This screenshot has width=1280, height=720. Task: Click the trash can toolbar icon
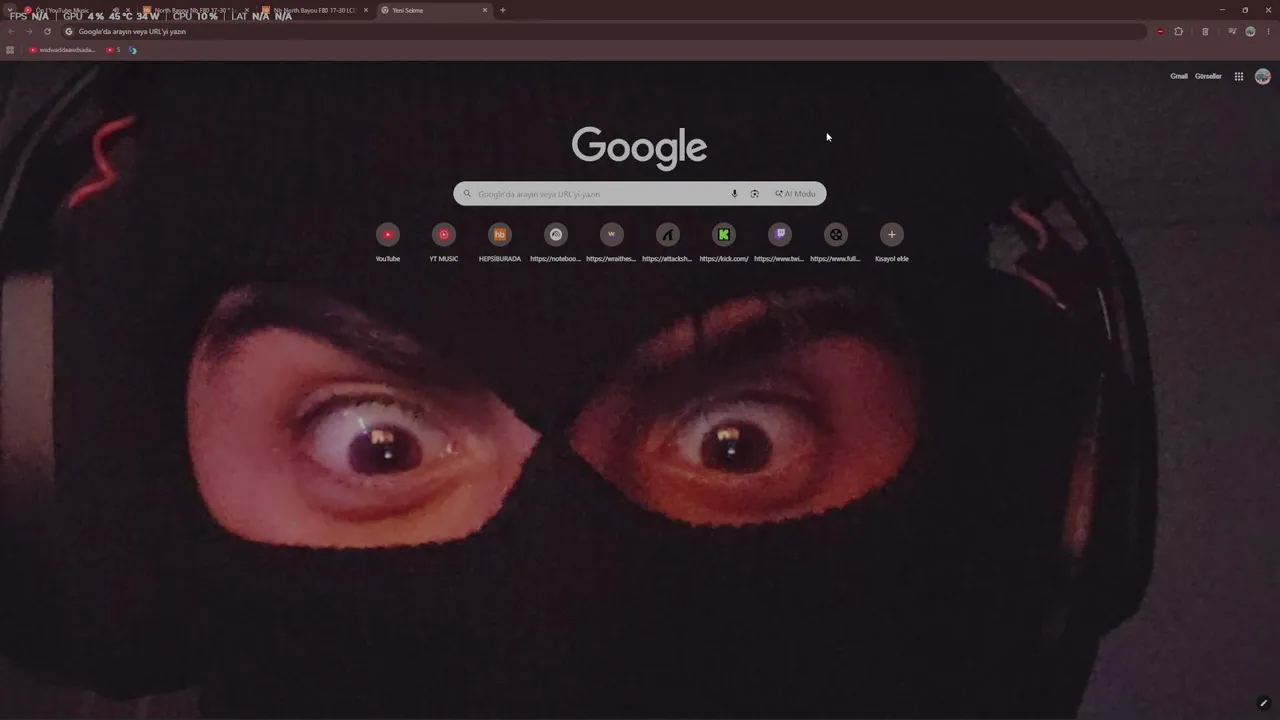click(1205, 31)
